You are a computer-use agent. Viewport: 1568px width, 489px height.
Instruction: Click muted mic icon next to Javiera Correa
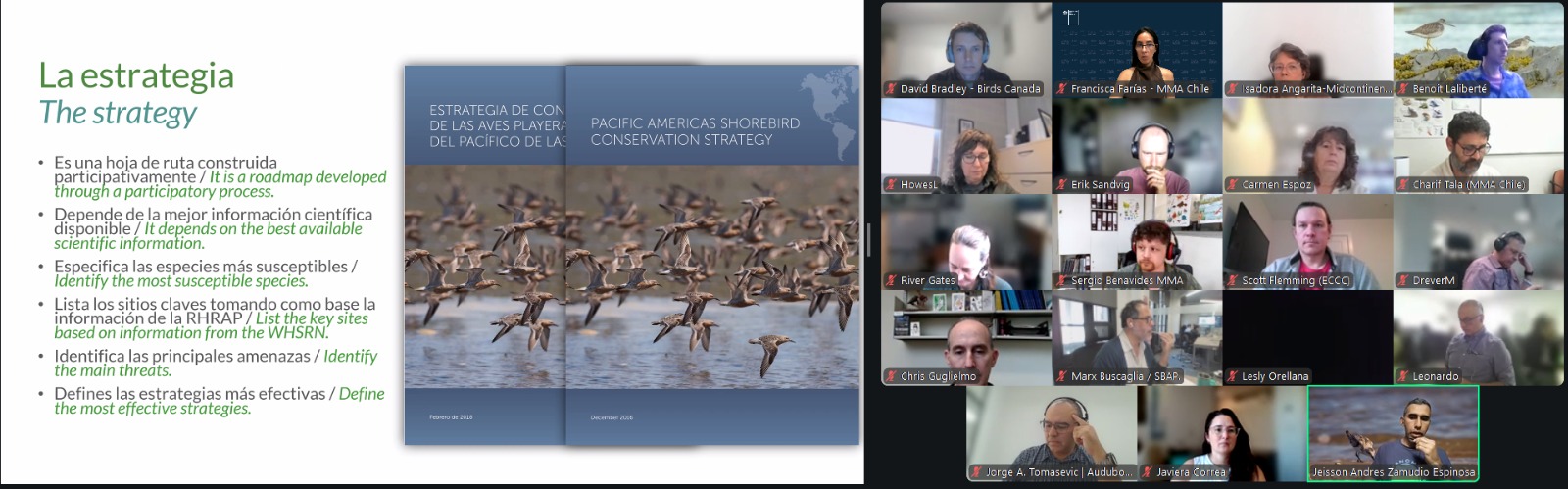tap(1148, 472)
